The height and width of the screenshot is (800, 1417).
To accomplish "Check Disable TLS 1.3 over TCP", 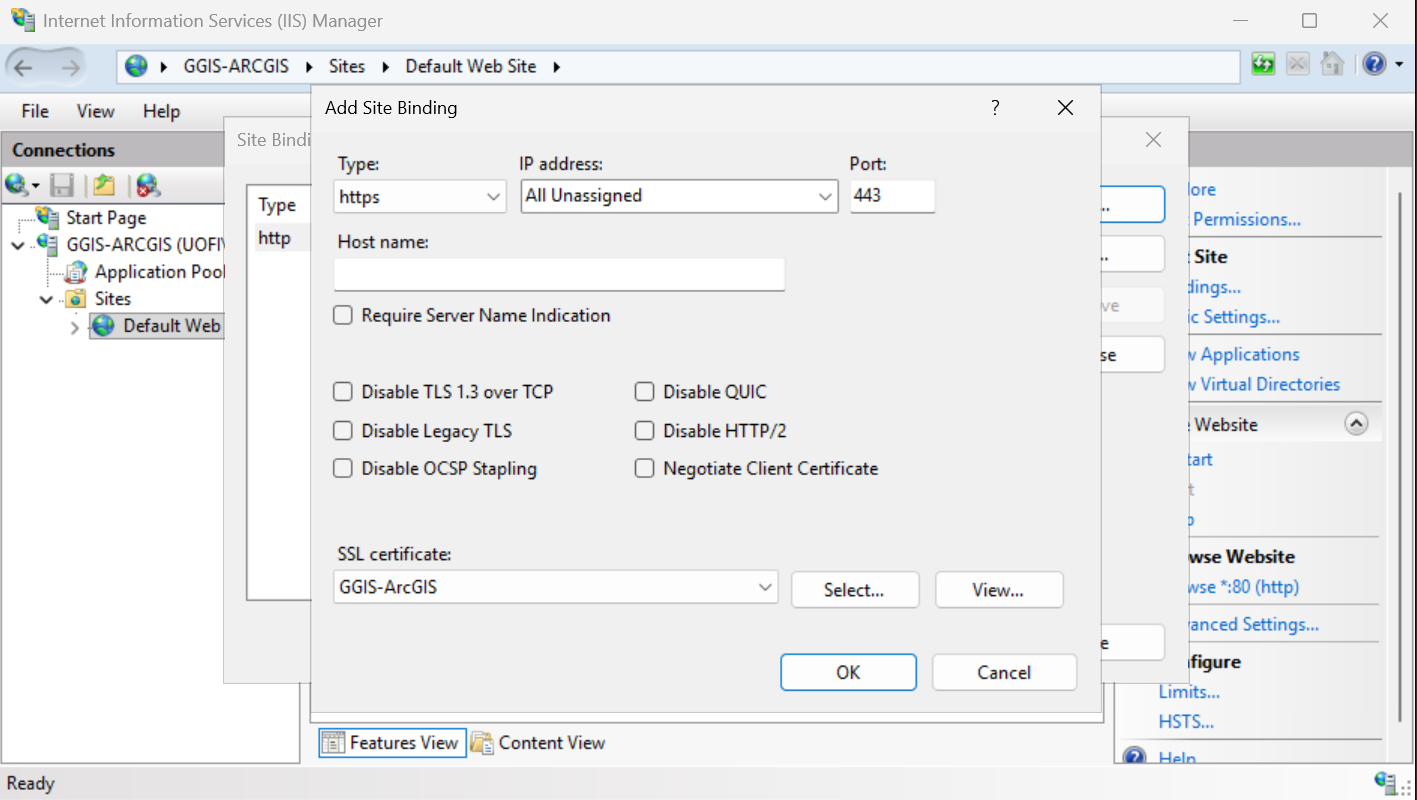I will point(343,392).
